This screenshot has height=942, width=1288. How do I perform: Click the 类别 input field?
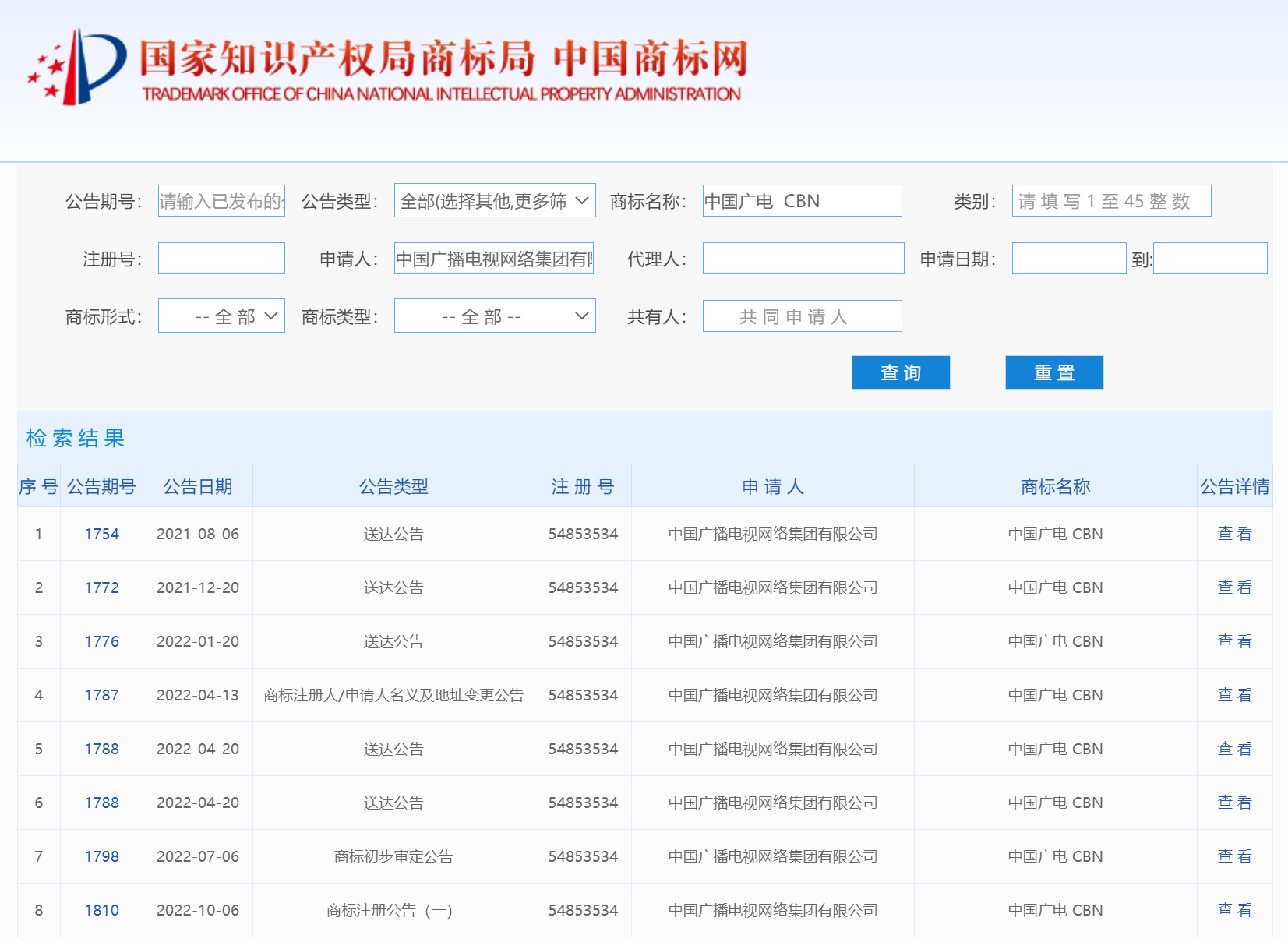(x=1111, y=201)
